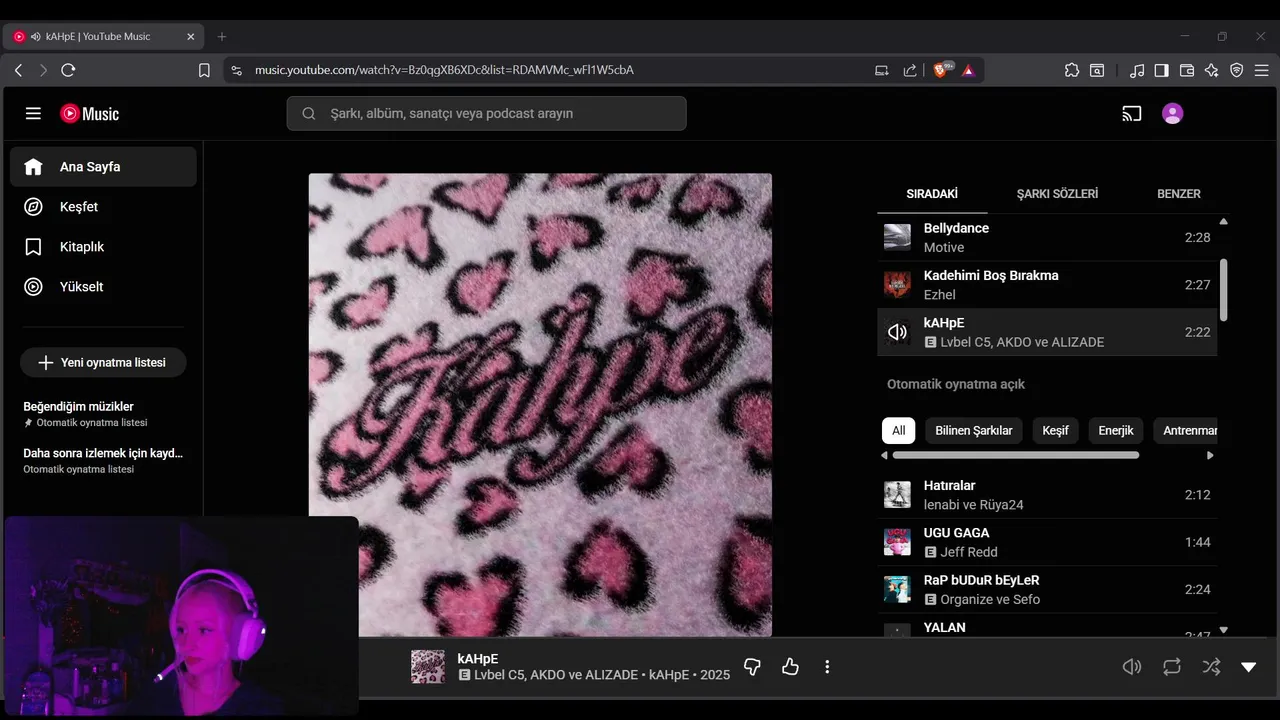Image resolution: width=1280 pixels, height=720 pixels.
Task: Open Leo AI sparkle icon
Action: coord(1212,70)
